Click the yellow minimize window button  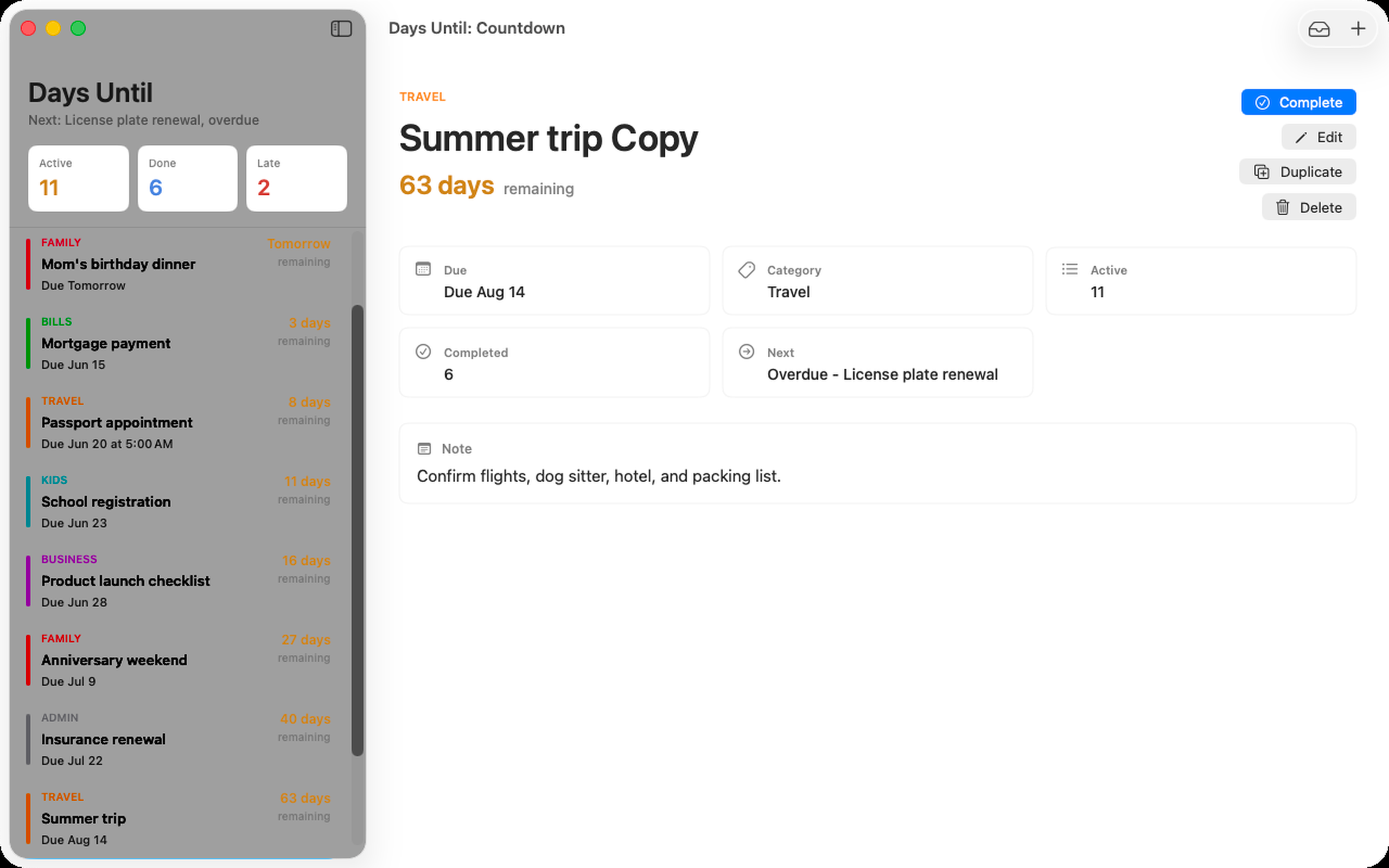[x=53, y=28]
